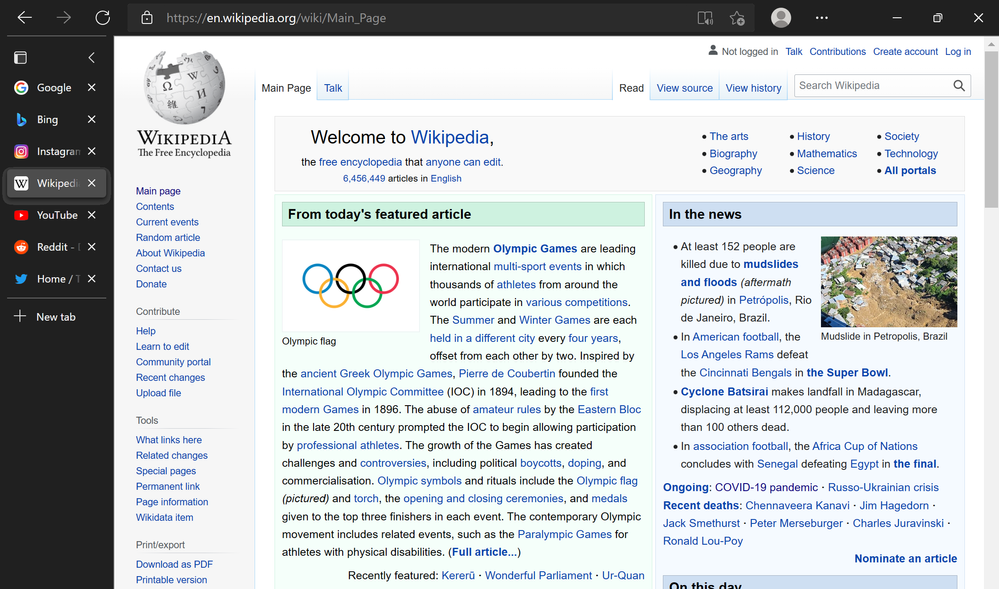999x589 pixels.
Task: Open the browser profile avatar
Action: pos(780,18)
